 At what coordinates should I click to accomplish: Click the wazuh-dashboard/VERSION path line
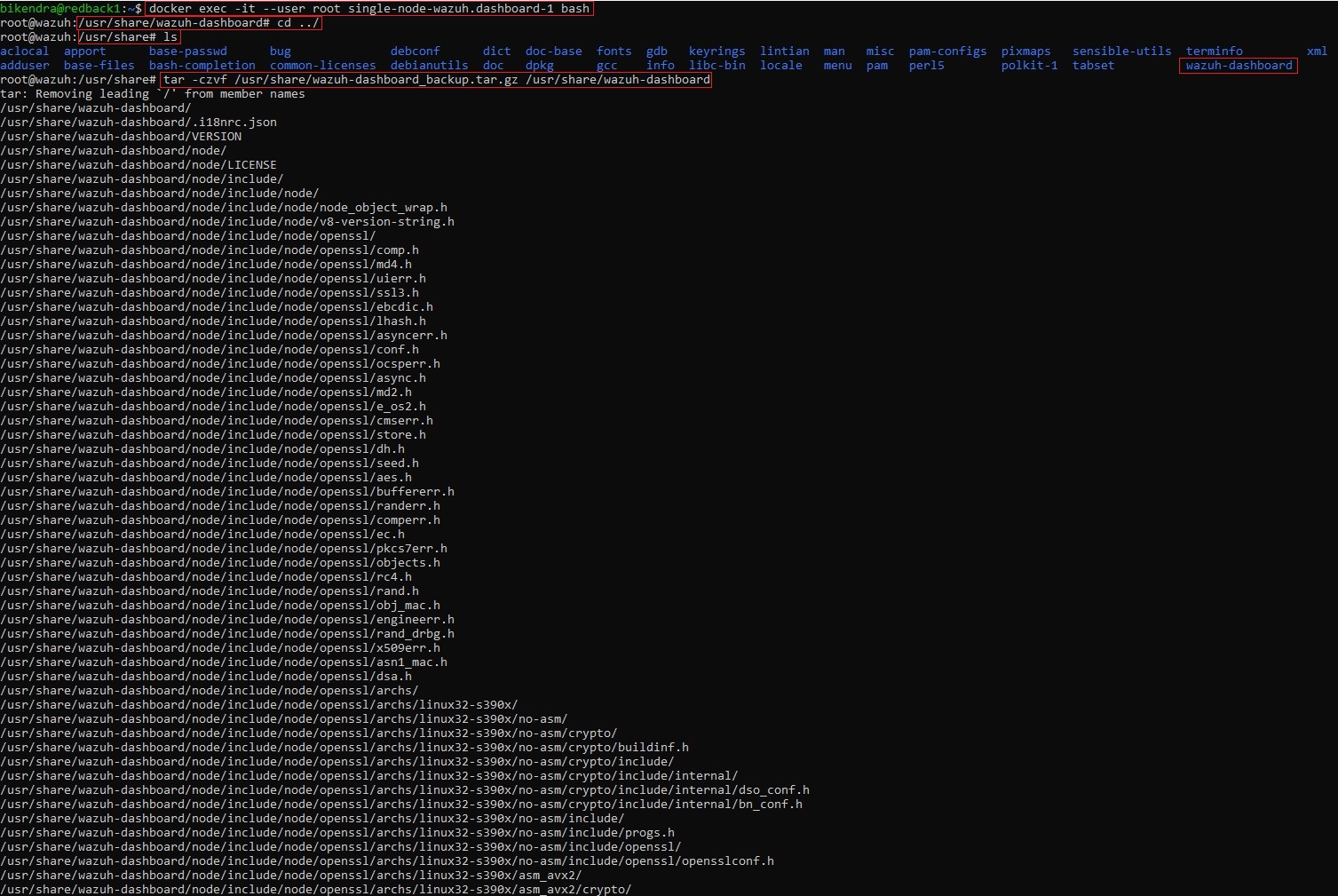click(x=121, y=136)
